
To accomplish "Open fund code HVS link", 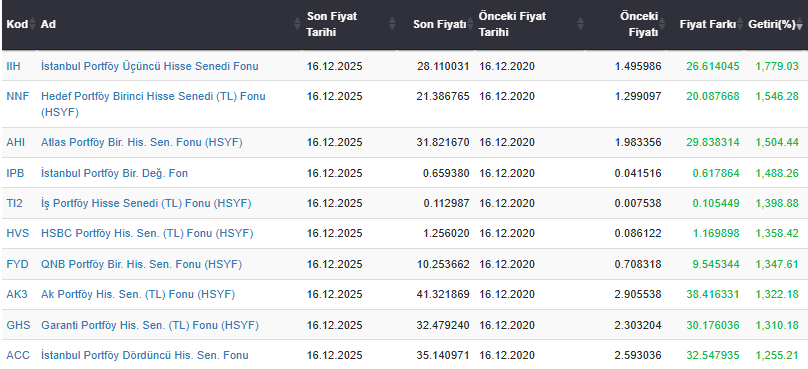I will pos(17,234).
